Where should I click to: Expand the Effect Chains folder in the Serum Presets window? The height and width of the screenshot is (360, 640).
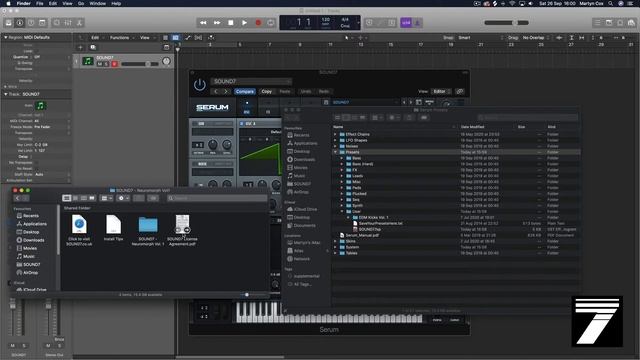click(336, 134)
